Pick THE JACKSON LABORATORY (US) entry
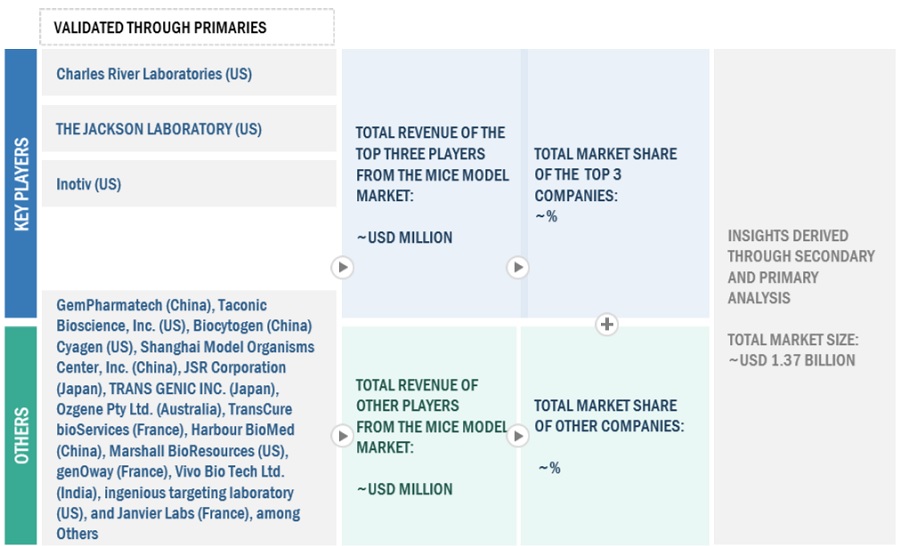Viewport: 900px width, 546px height. [x=158, y=129]
